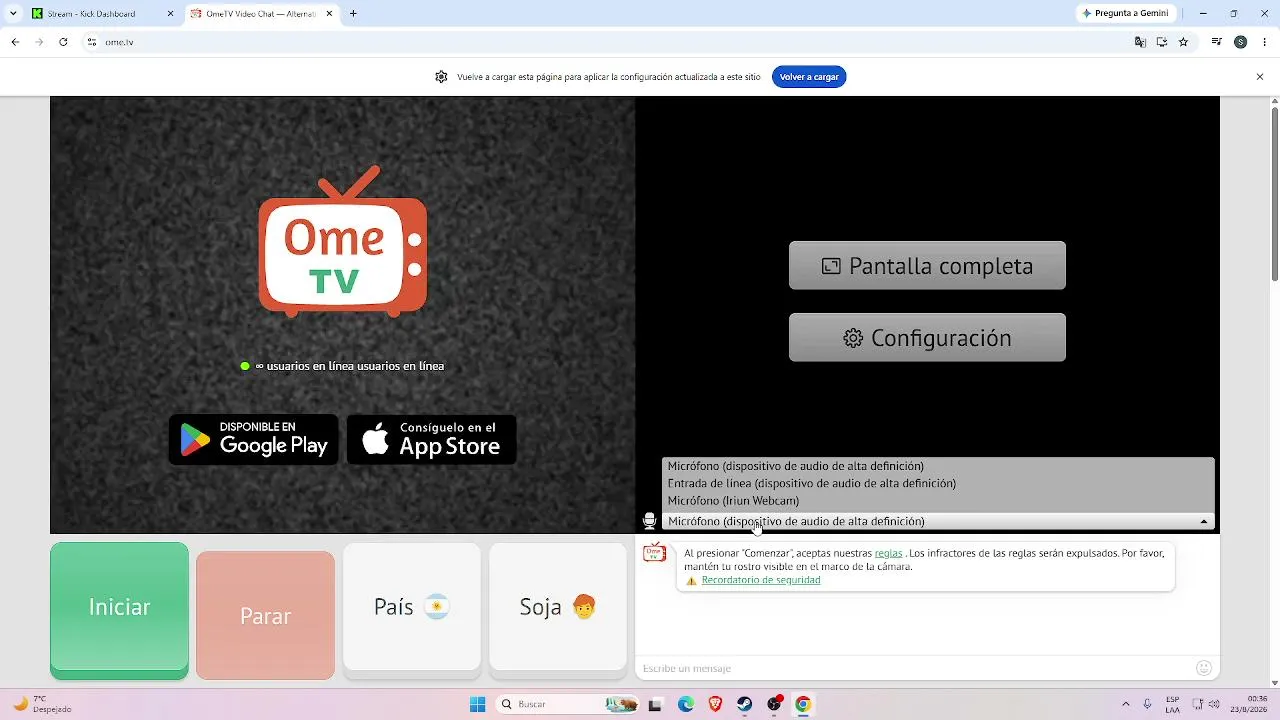Open Steam from the taskbar
This screenshot has height=720, width=1280.
point(745,704)
